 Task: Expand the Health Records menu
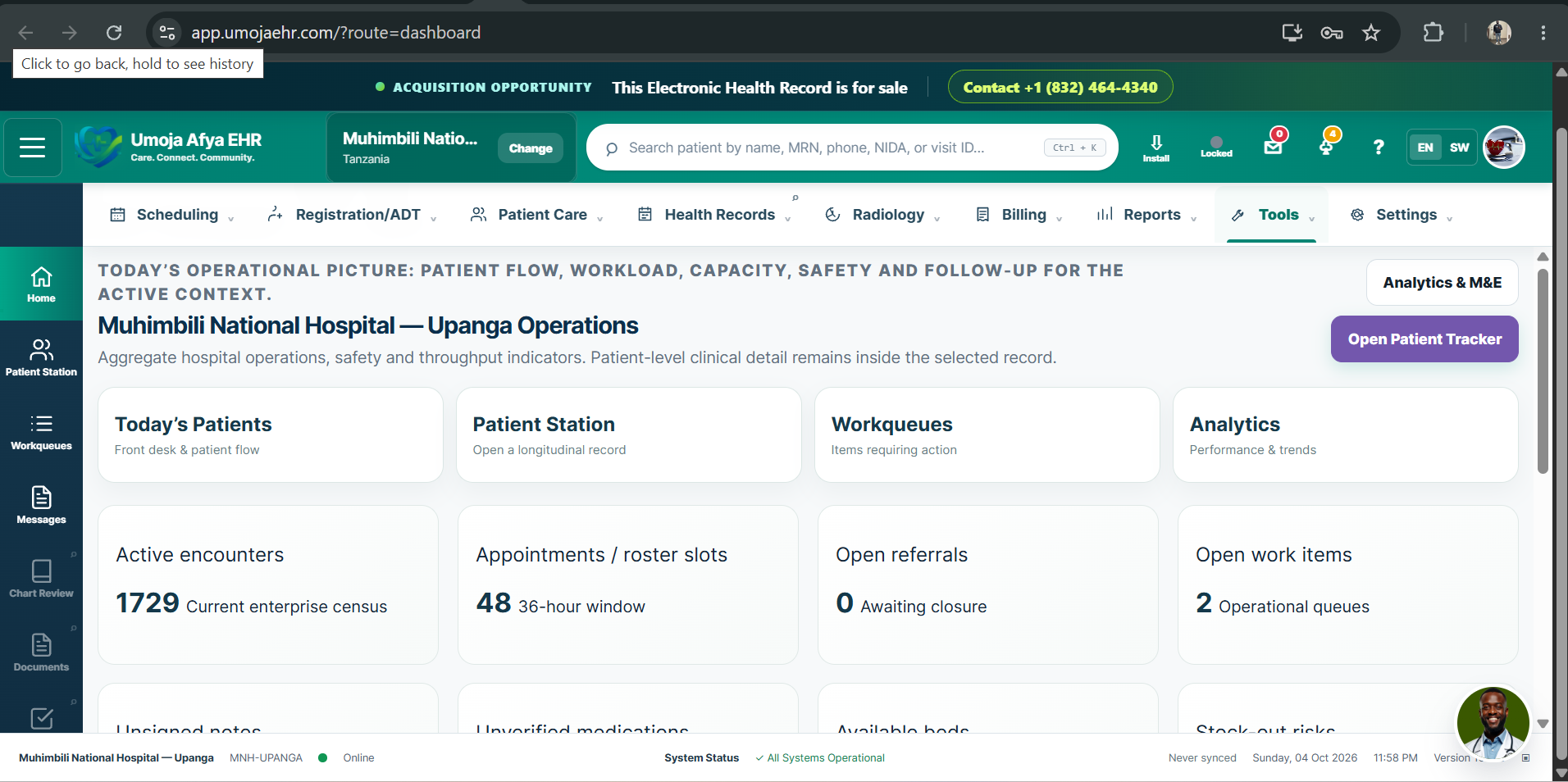pyautogui.click(x=713, y=215)
